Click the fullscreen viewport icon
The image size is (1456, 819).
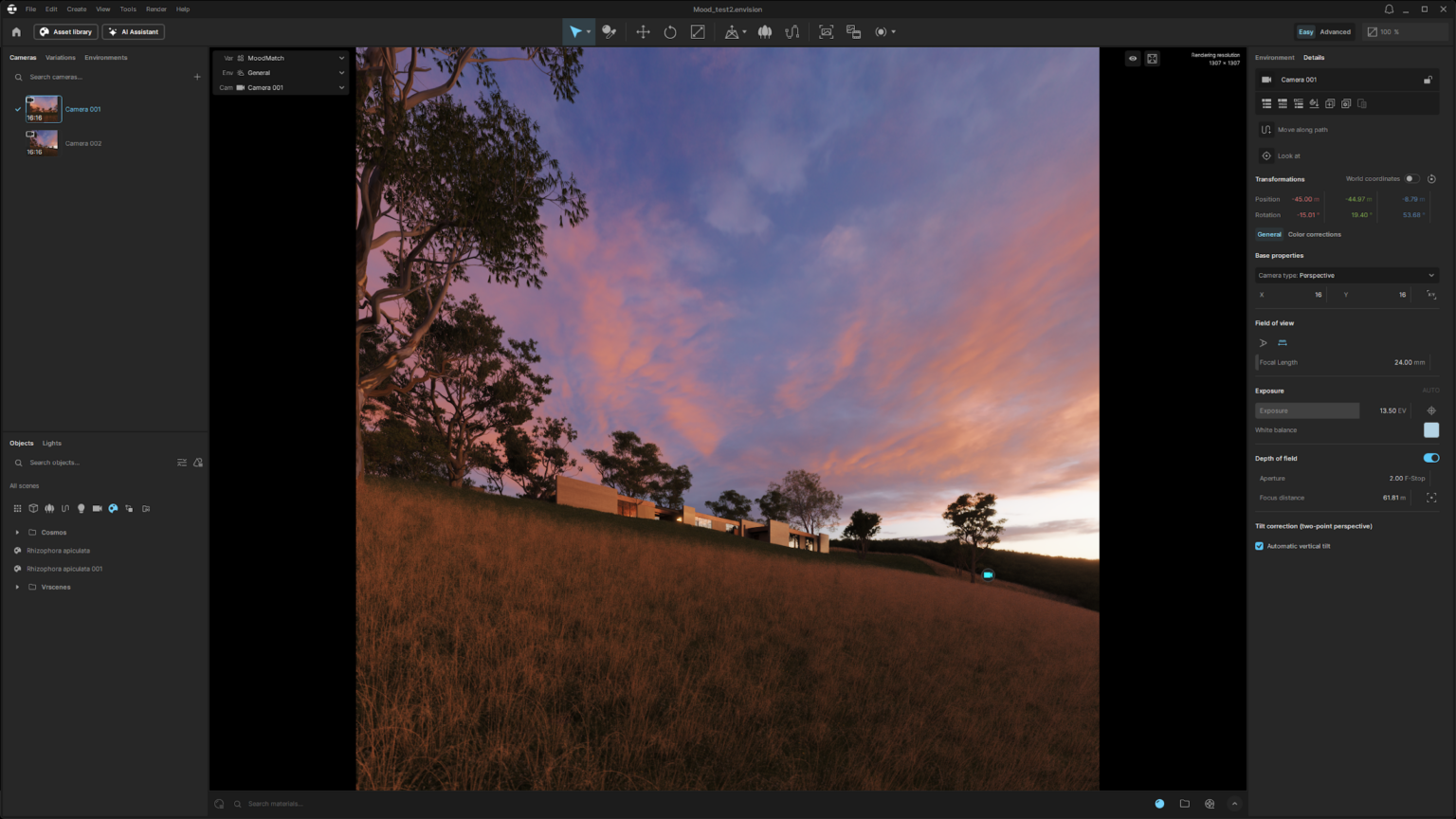pos(1153,59)
